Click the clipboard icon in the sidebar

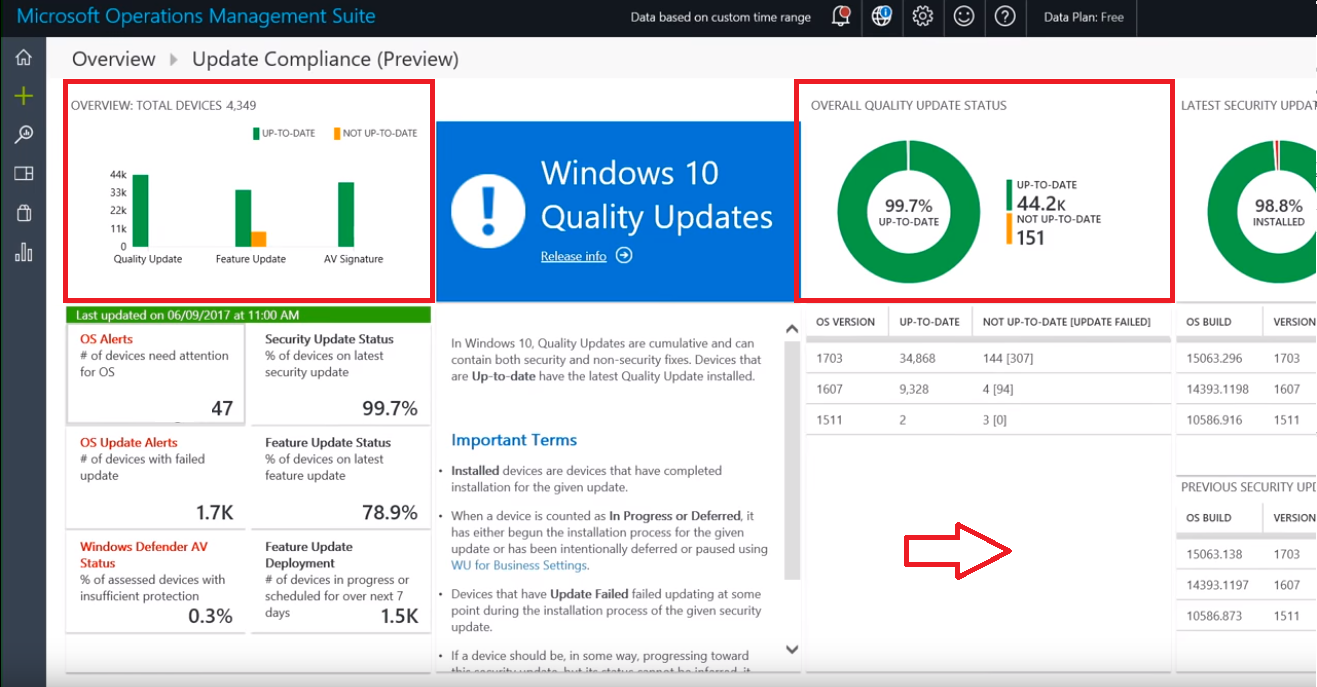point(24,213)
